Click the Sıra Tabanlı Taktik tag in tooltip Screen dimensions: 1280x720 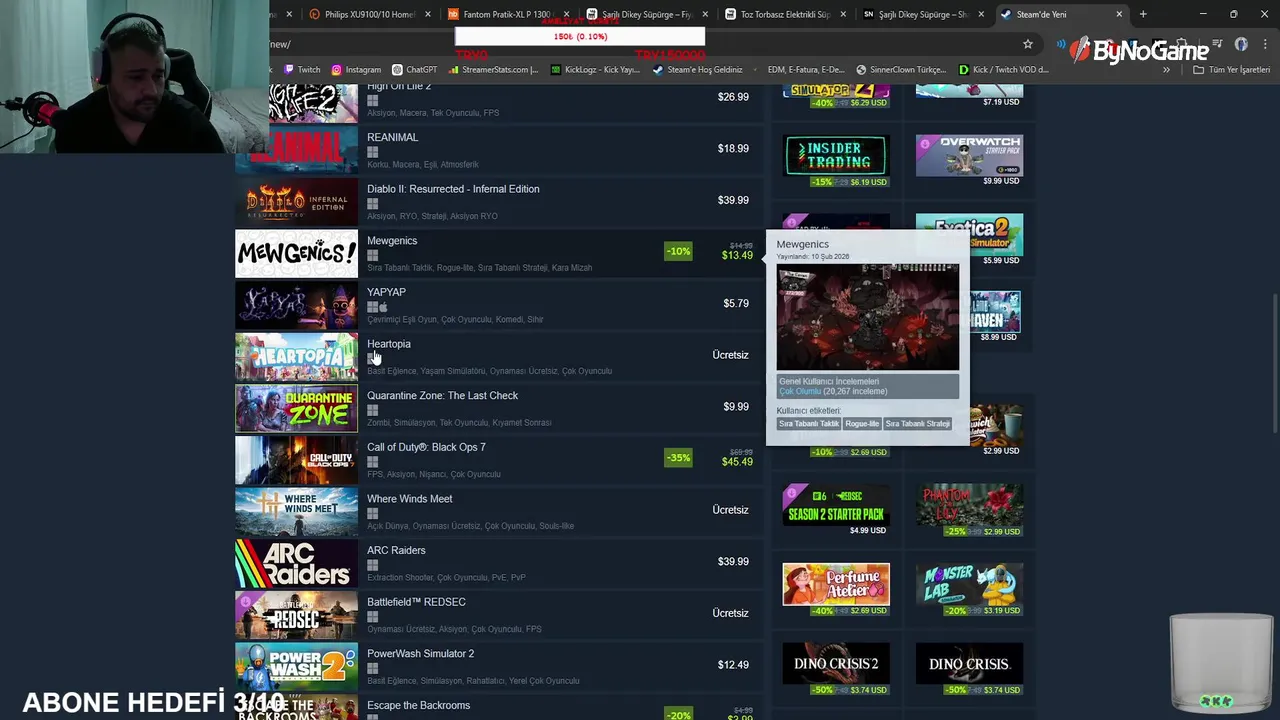809,424
